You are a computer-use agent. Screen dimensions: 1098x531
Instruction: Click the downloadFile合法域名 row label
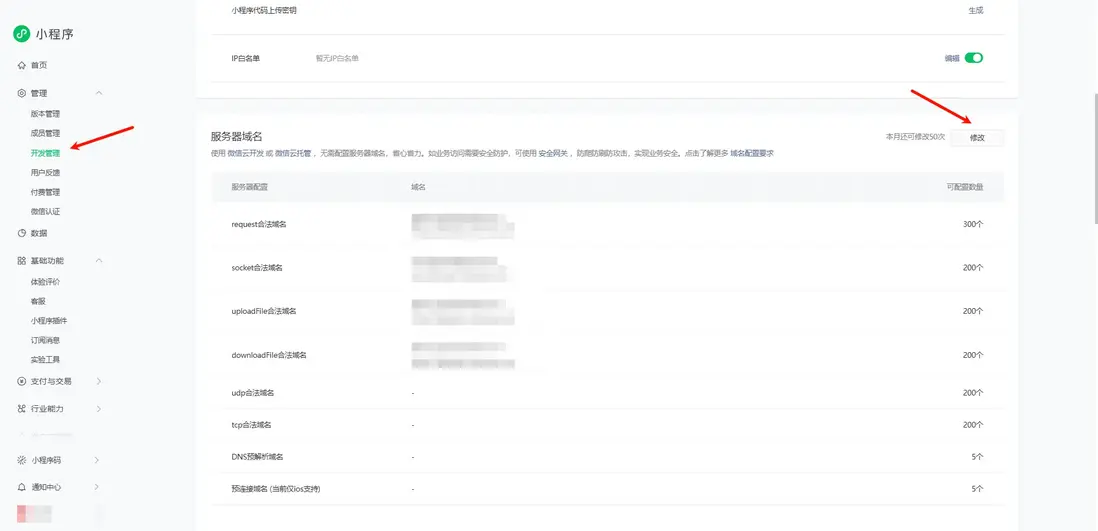[269, 355]
